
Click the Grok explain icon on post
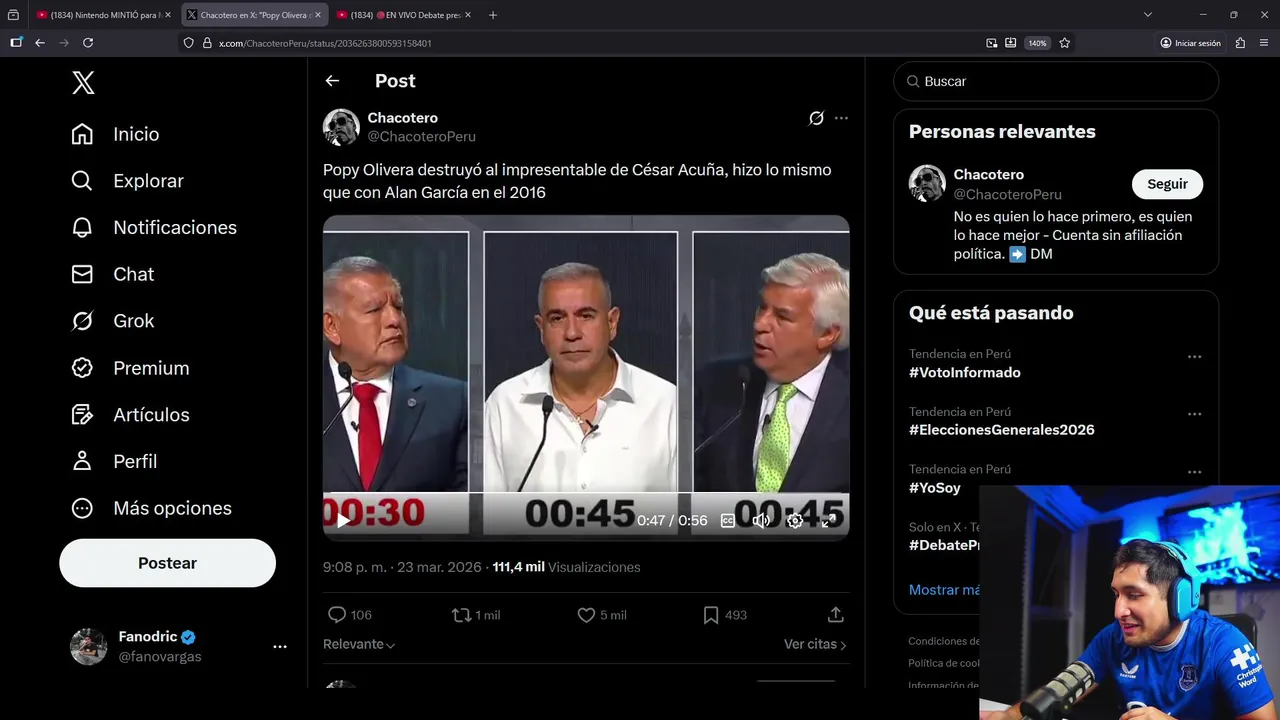coord(816,118)
